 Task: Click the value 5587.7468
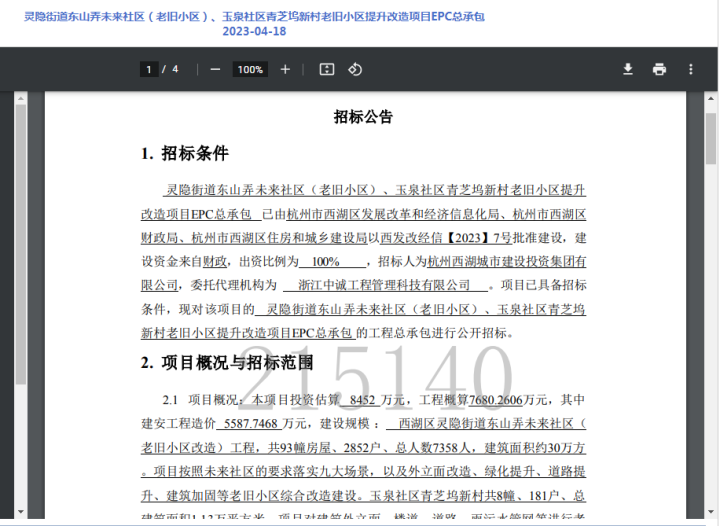(x=251, y=424)
